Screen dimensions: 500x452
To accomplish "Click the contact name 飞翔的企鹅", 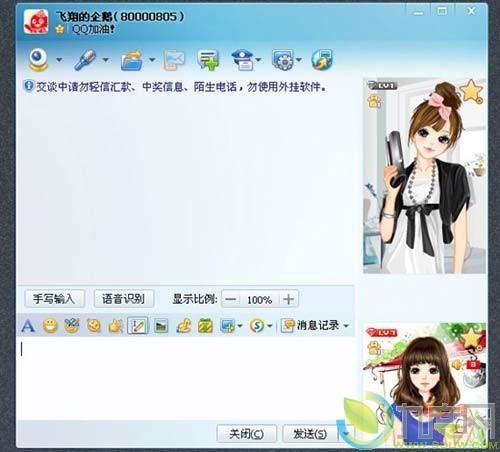I will [x=84, y=16].
